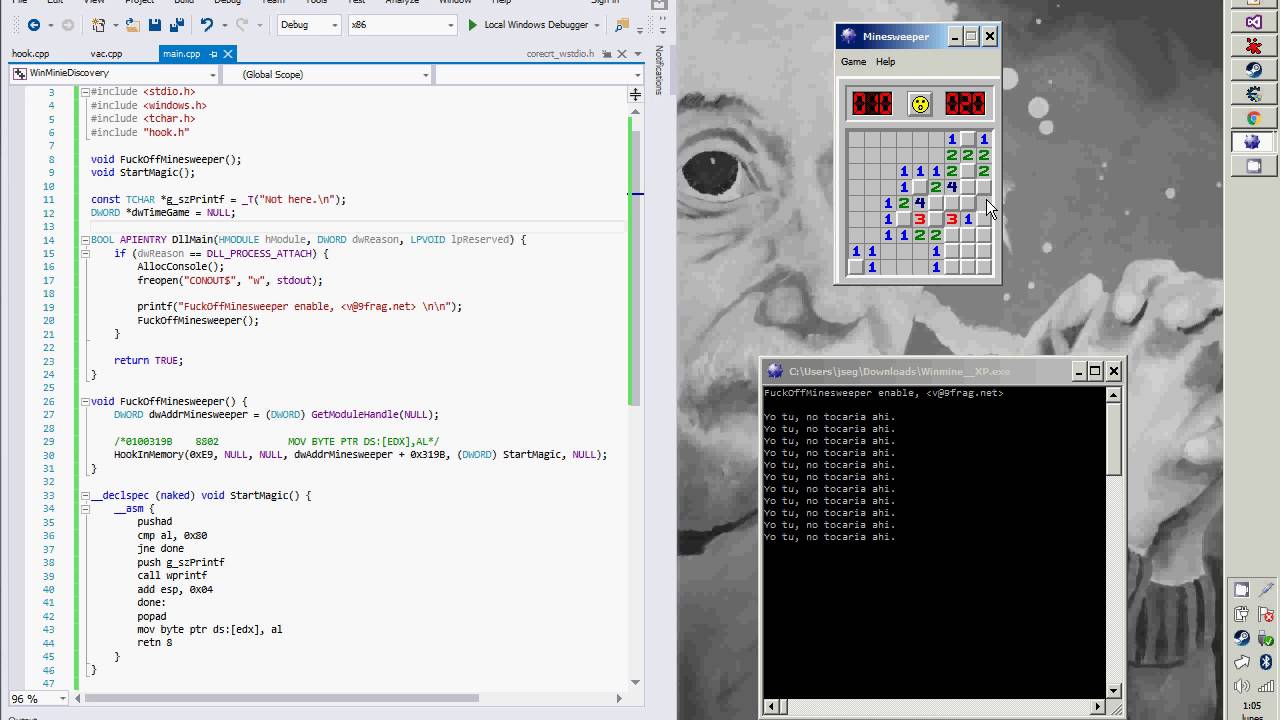
Task: Click the Minesweeper timer display
Action: pyautogui.click(x=965, y=103)
